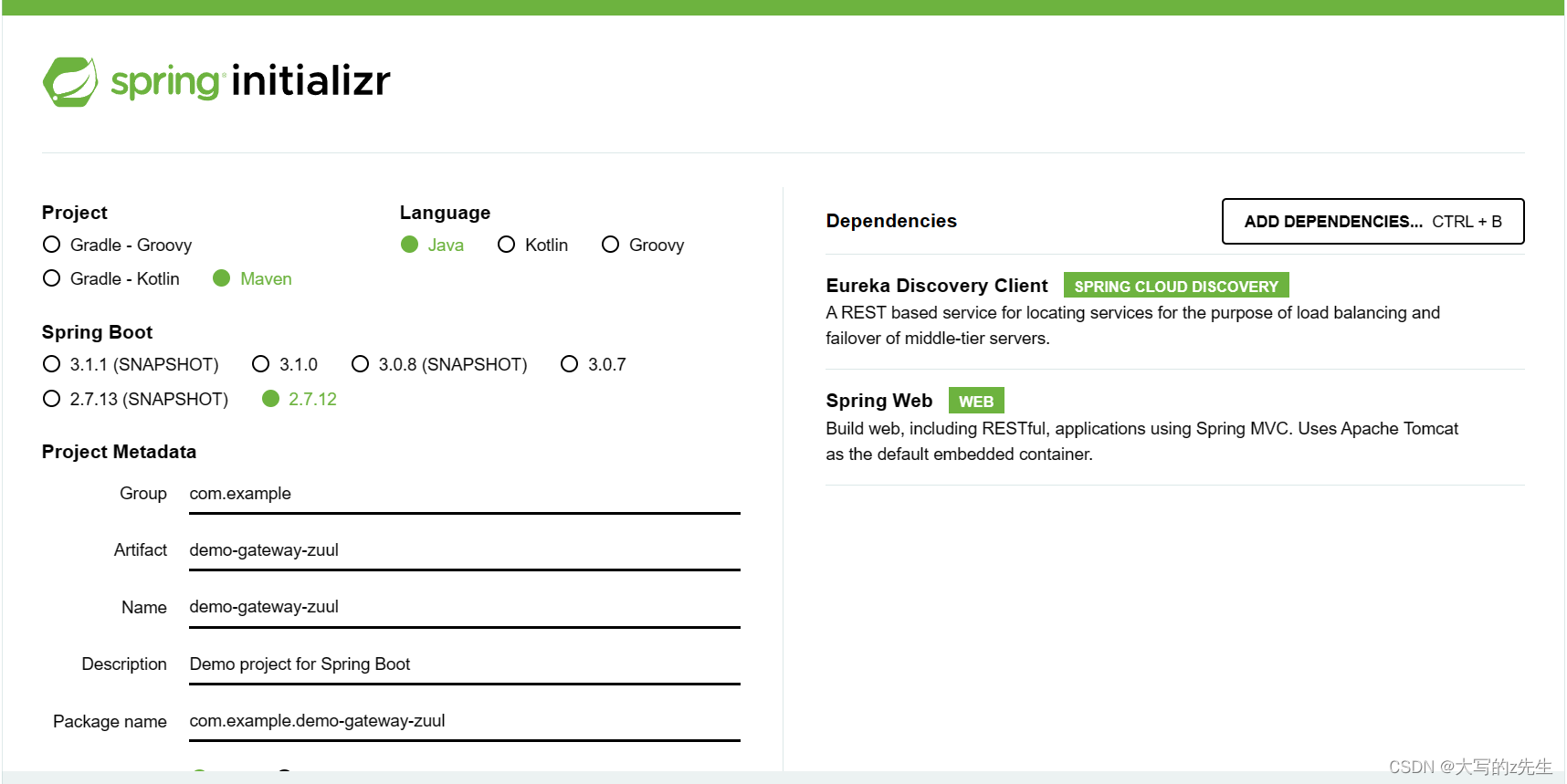This screenshot has height=784, width=1567.
Task: Choose Spring Boot version 3.1.0
Action: 285,364
